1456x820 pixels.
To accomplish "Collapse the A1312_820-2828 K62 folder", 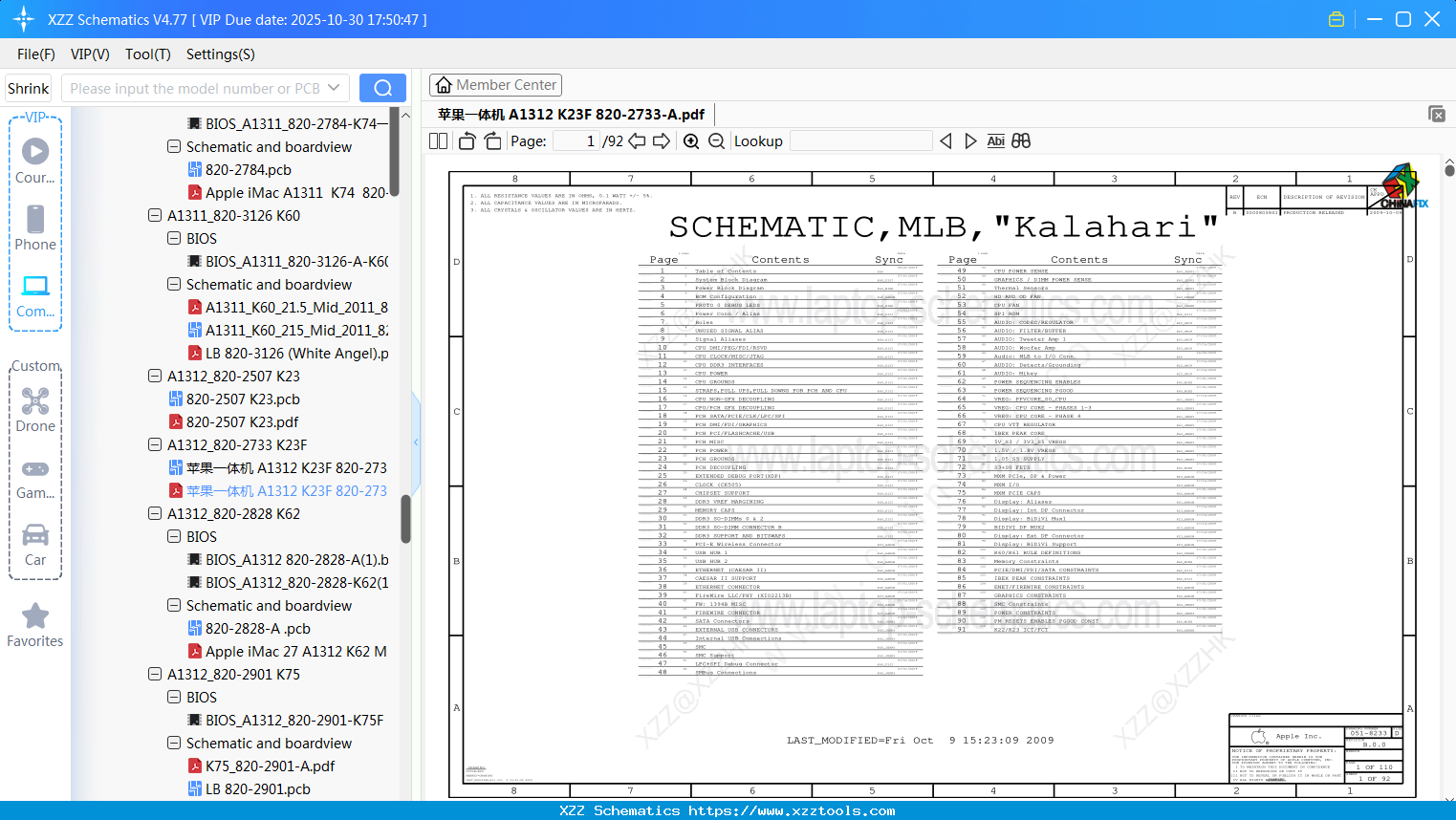I will (x=155, y=514).
